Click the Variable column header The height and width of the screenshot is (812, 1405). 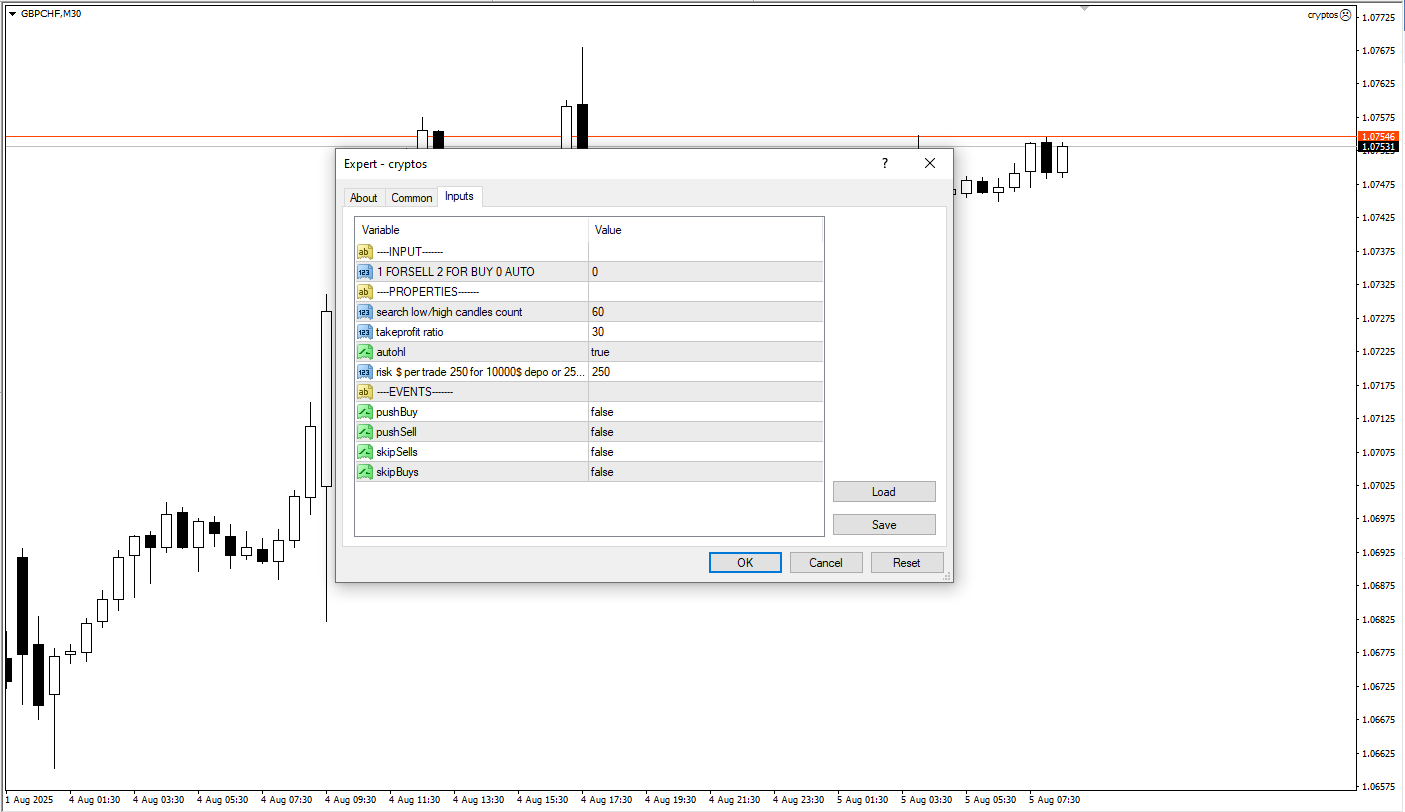[x=471, y=230]
